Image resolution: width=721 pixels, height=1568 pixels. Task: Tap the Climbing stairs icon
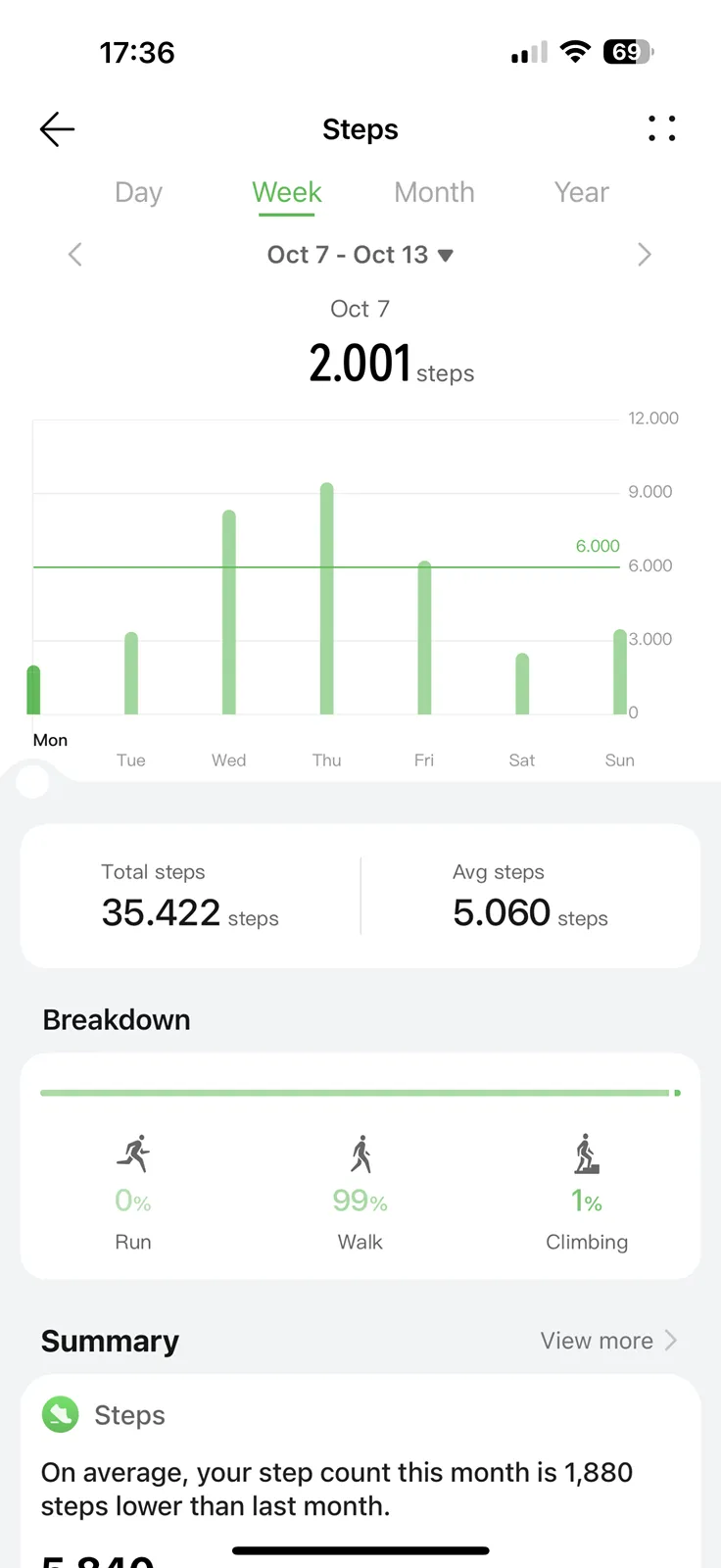click(586, 1153)
